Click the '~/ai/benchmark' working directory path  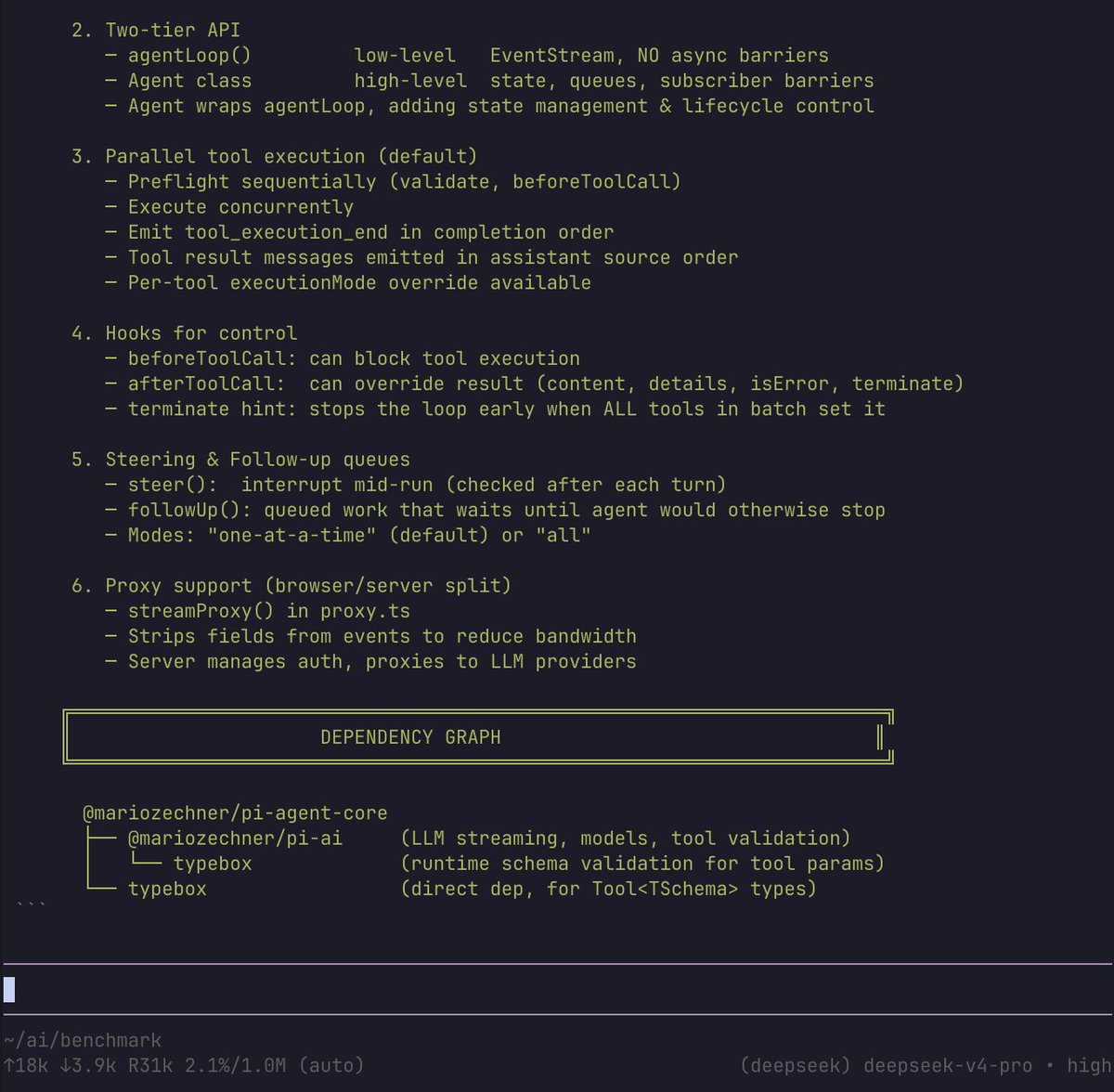pos(83,1040)
